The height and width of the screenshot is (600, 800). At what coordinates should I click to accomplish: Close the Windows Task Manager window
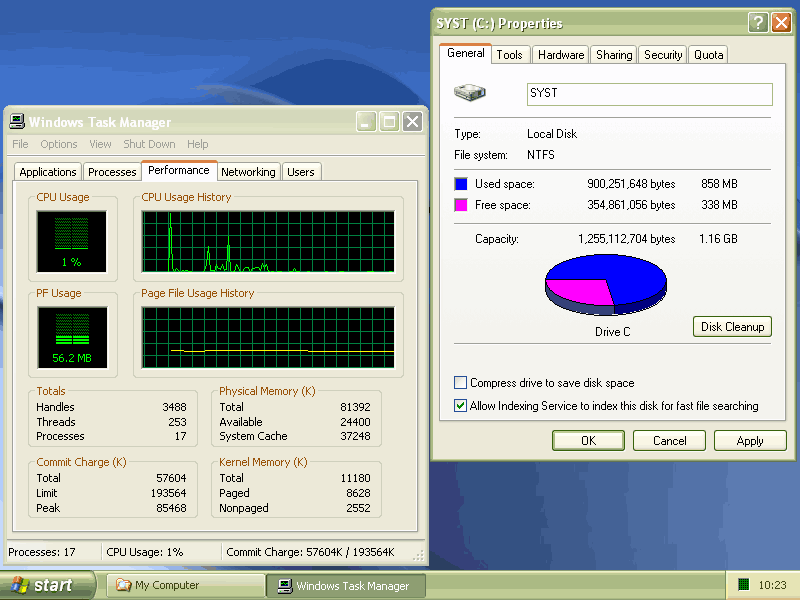click(x=412, y=121)
